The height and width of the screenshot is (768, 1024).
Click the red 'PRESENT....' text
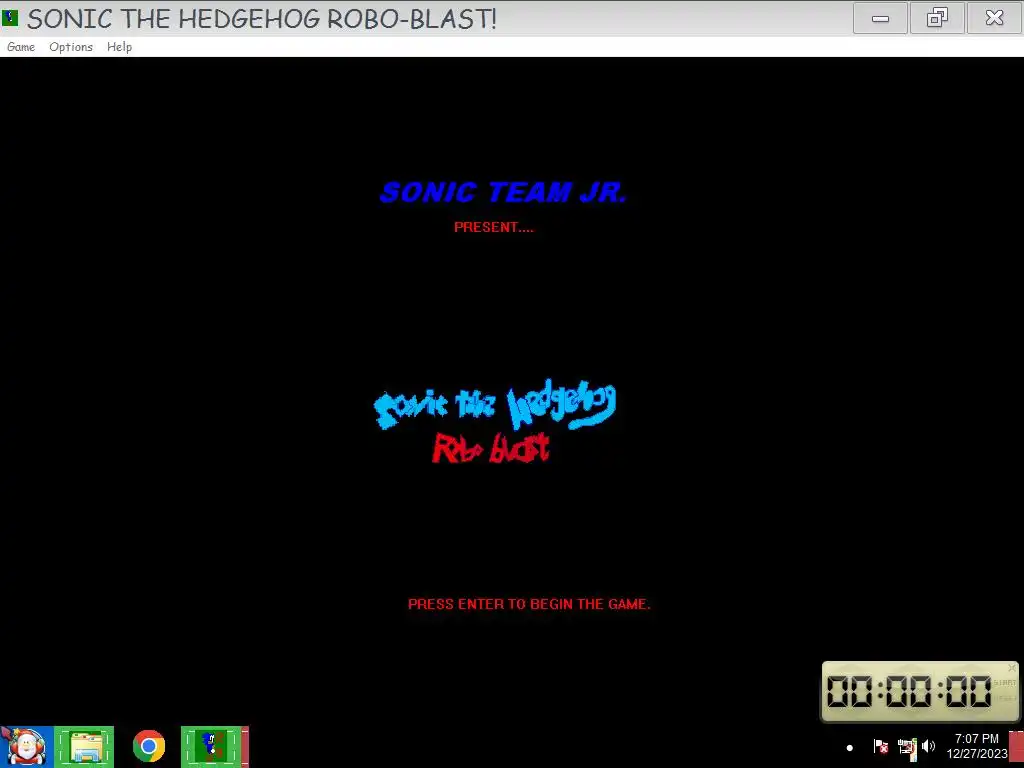(x=494, y=227)
